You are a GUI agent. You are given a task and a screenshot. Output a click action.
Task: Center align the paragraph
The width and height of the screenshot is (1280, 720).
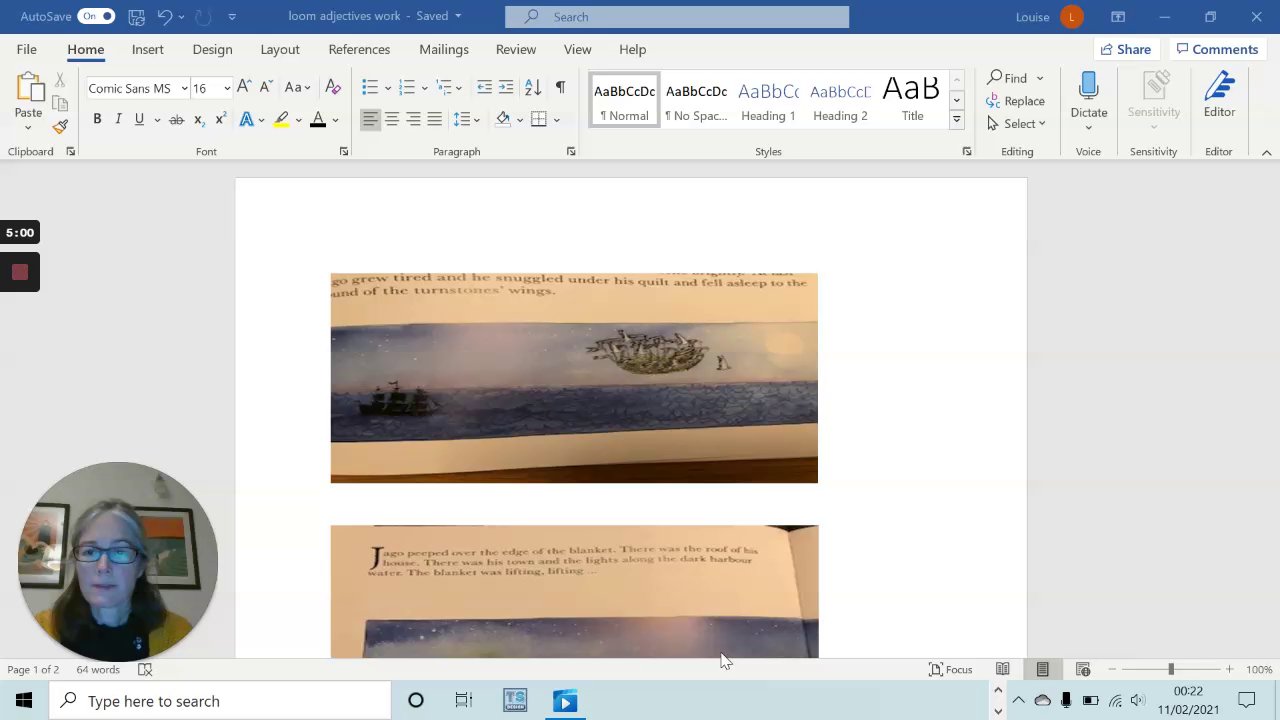click(x=392, y=120)
